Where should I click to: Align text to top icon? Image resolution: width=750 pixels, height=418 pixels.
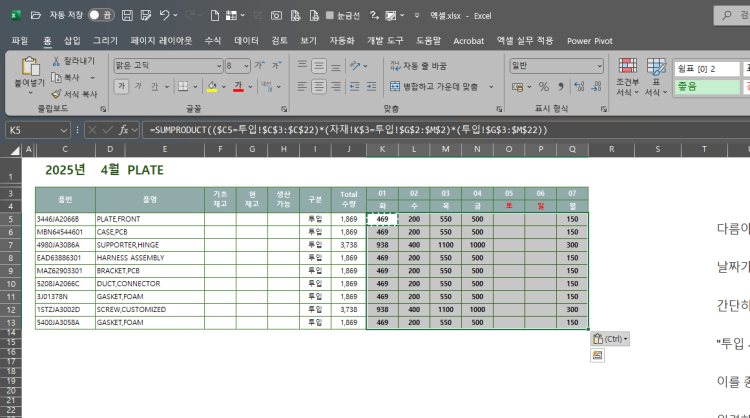pyautogui.click(x=302, y=66)
